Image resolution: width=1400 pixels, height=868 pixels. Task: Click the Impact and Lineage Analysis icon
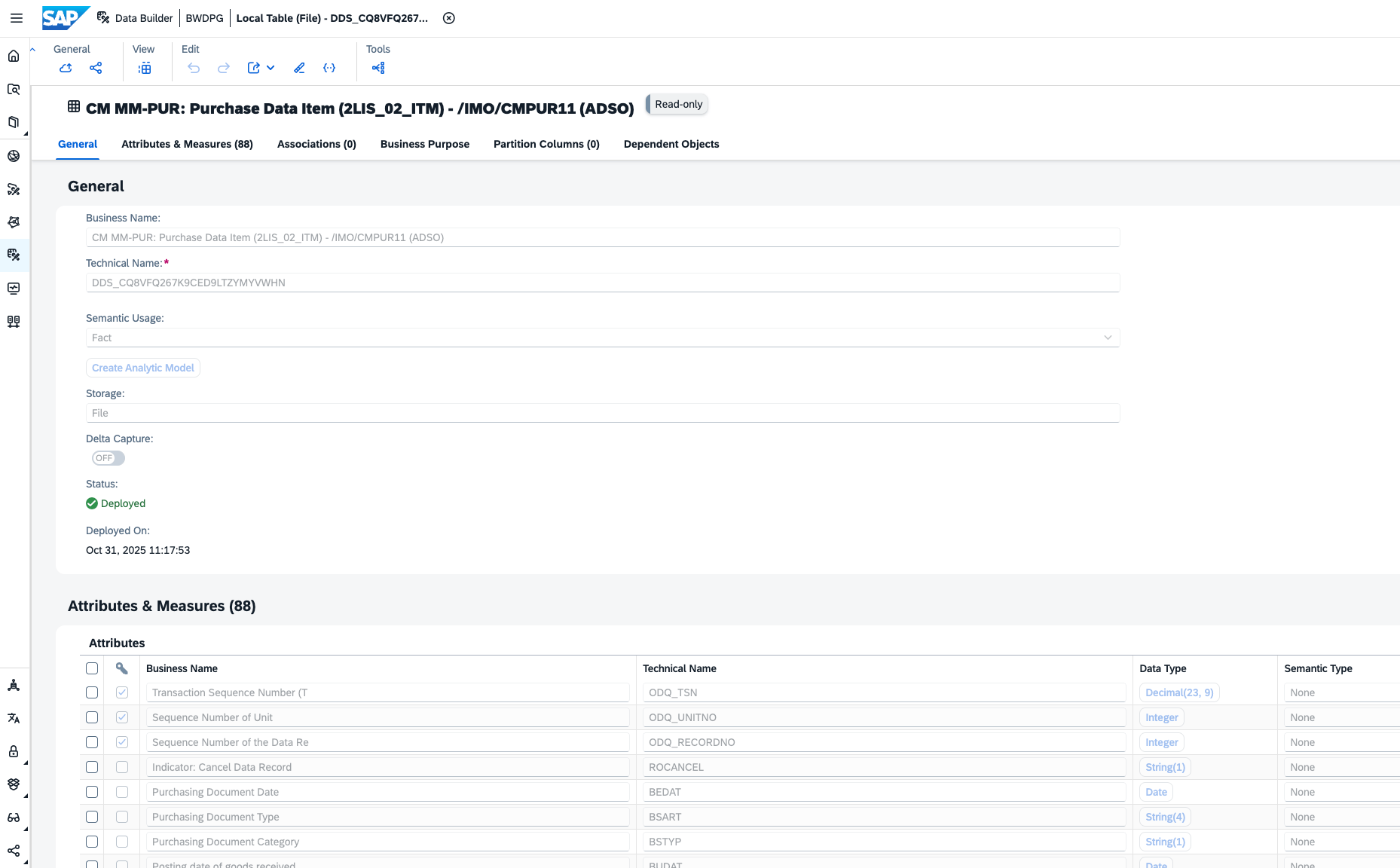(x=378, y=68)
